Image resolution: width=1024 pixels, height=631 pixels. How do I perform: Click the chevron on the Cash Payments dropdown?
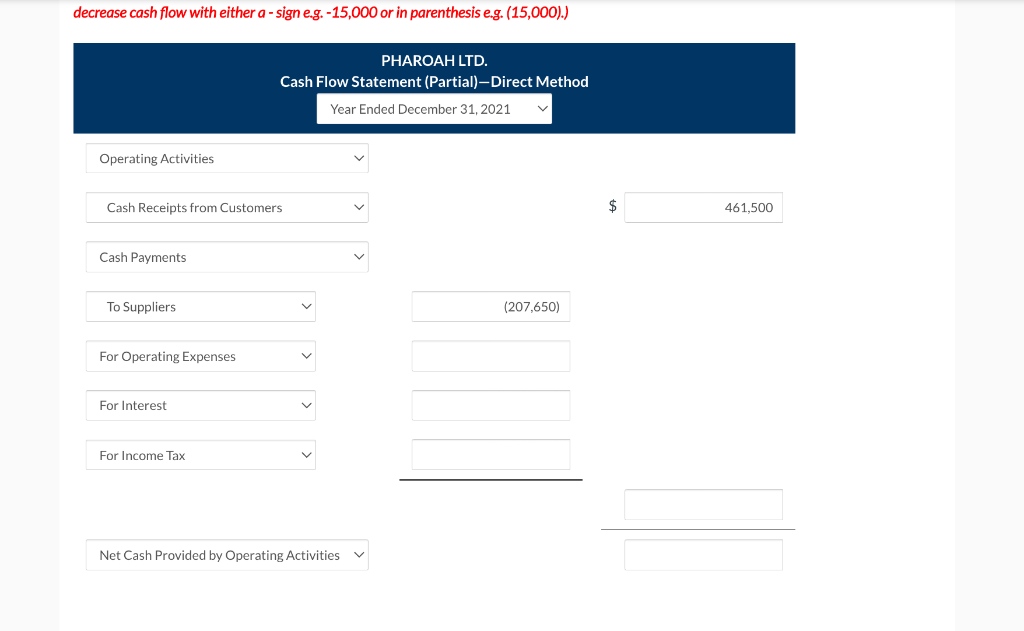[x=359, y=256]
